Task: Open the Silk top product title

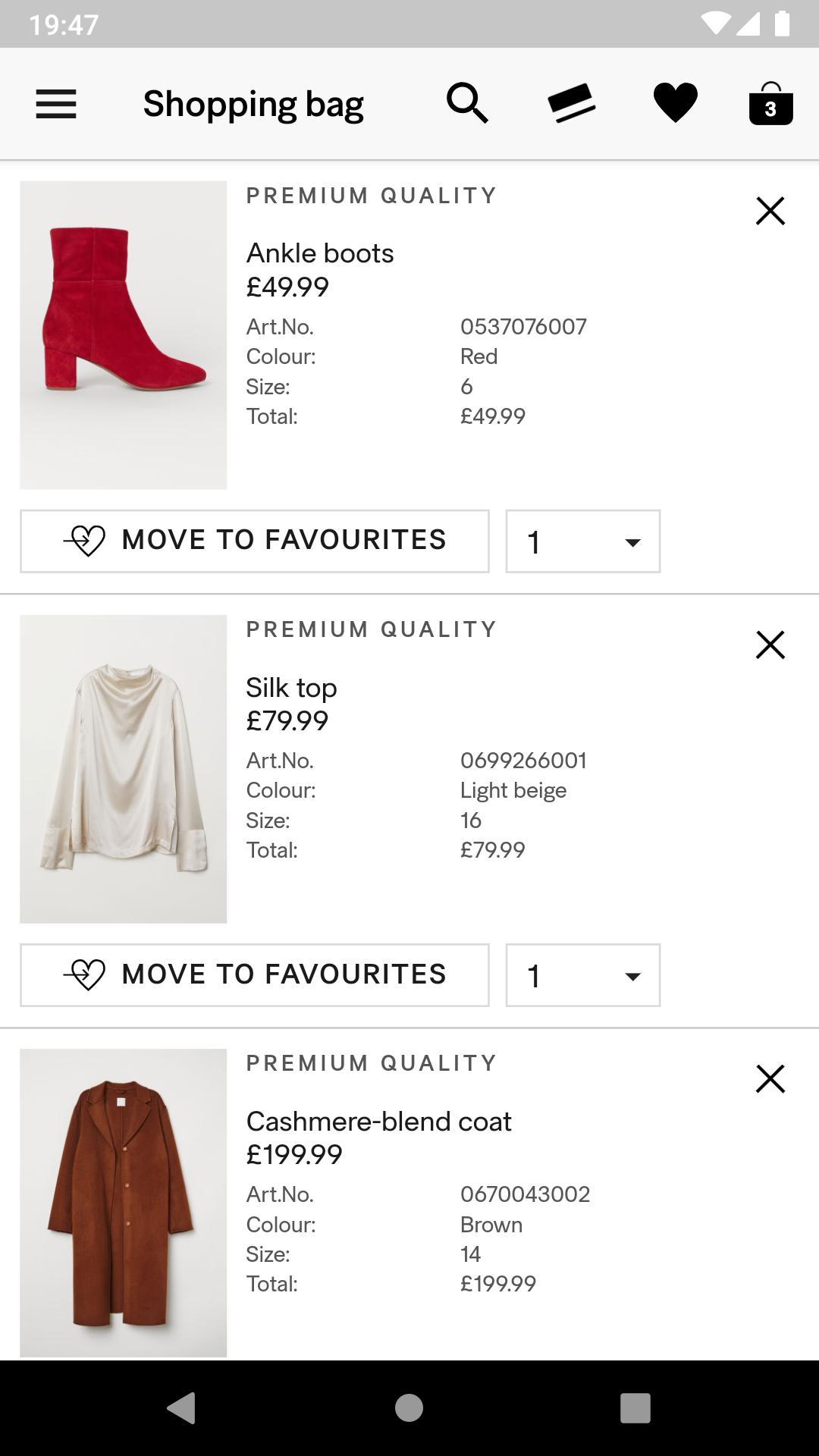Action: [291, 688]
